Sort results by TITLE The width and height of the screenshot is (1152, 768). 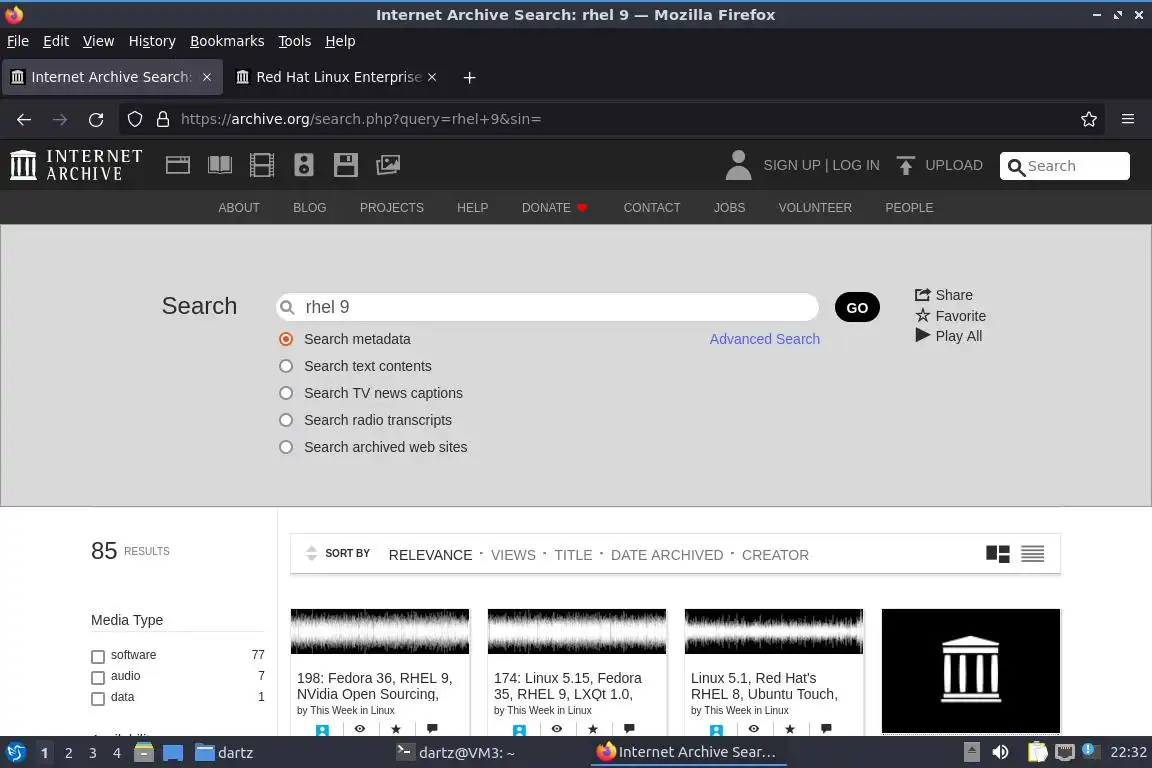(573, 555)
